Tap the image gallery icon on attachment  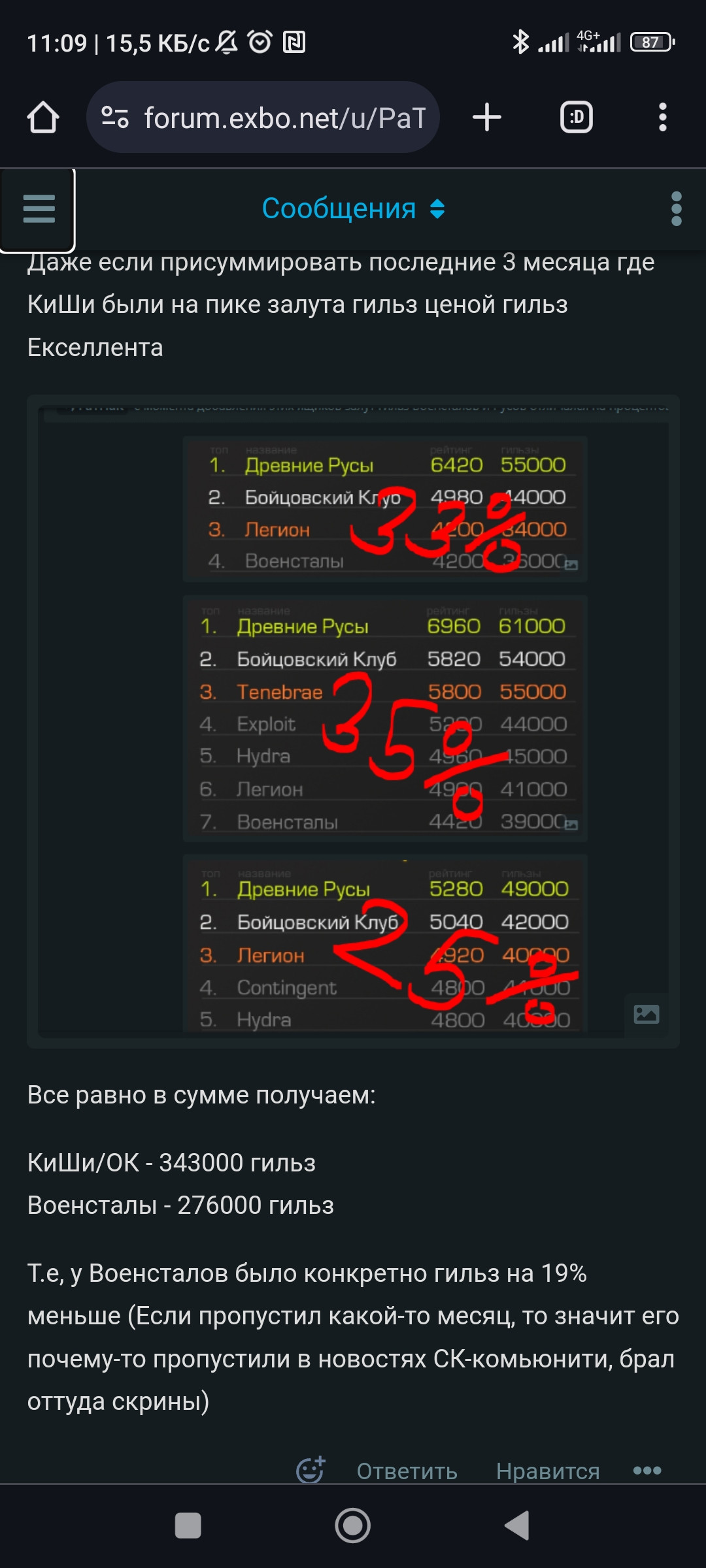646,1014
